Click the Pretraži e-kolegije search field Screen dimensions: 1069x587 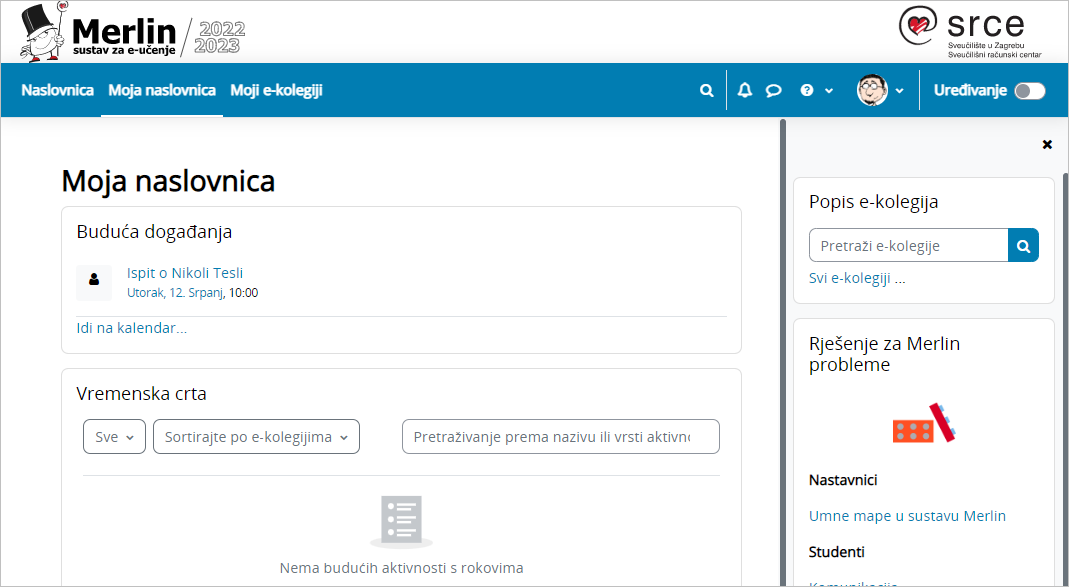pos(907,245)
